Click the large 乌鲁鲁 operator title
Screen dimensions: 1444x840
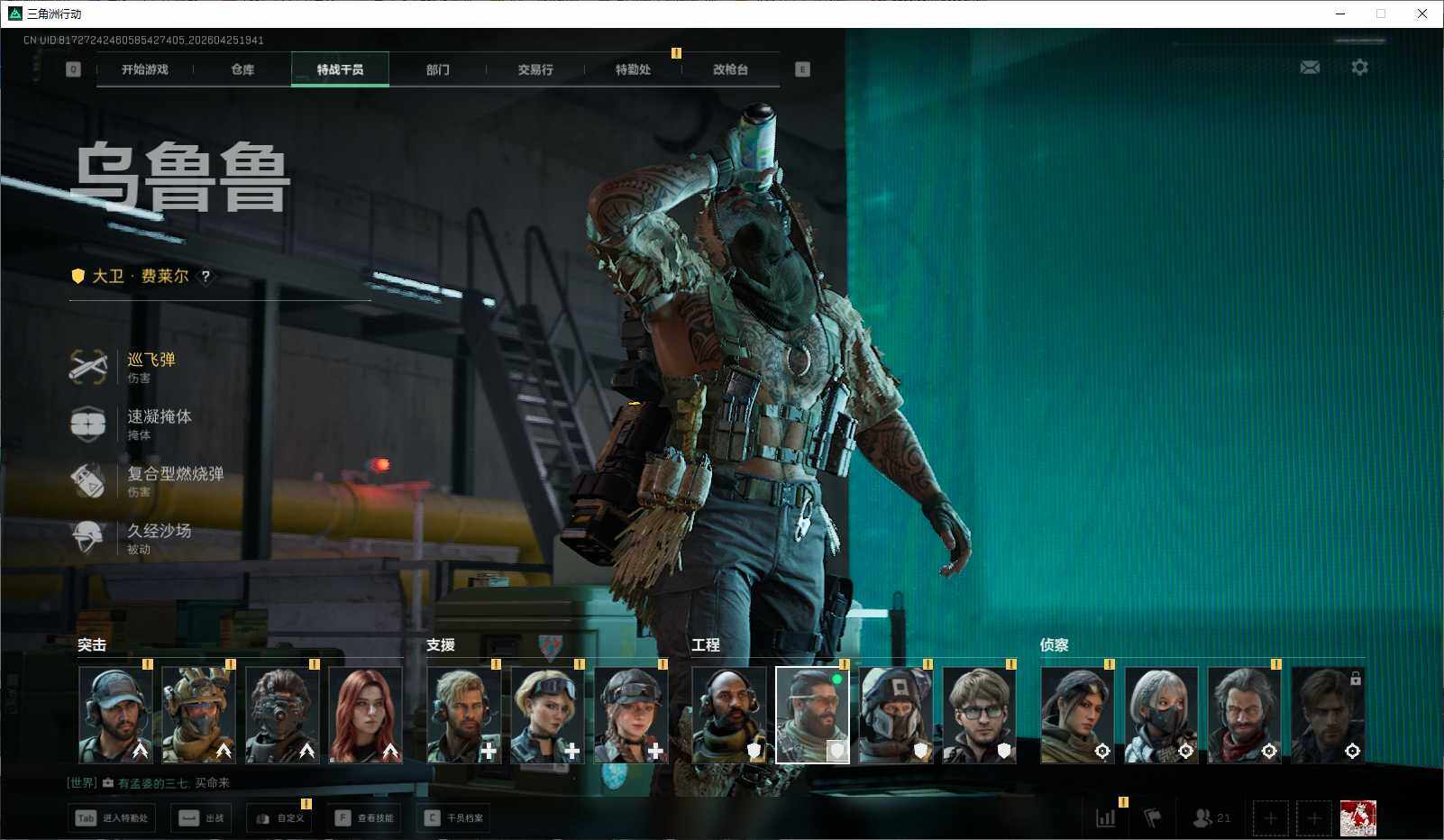point(180,178)
